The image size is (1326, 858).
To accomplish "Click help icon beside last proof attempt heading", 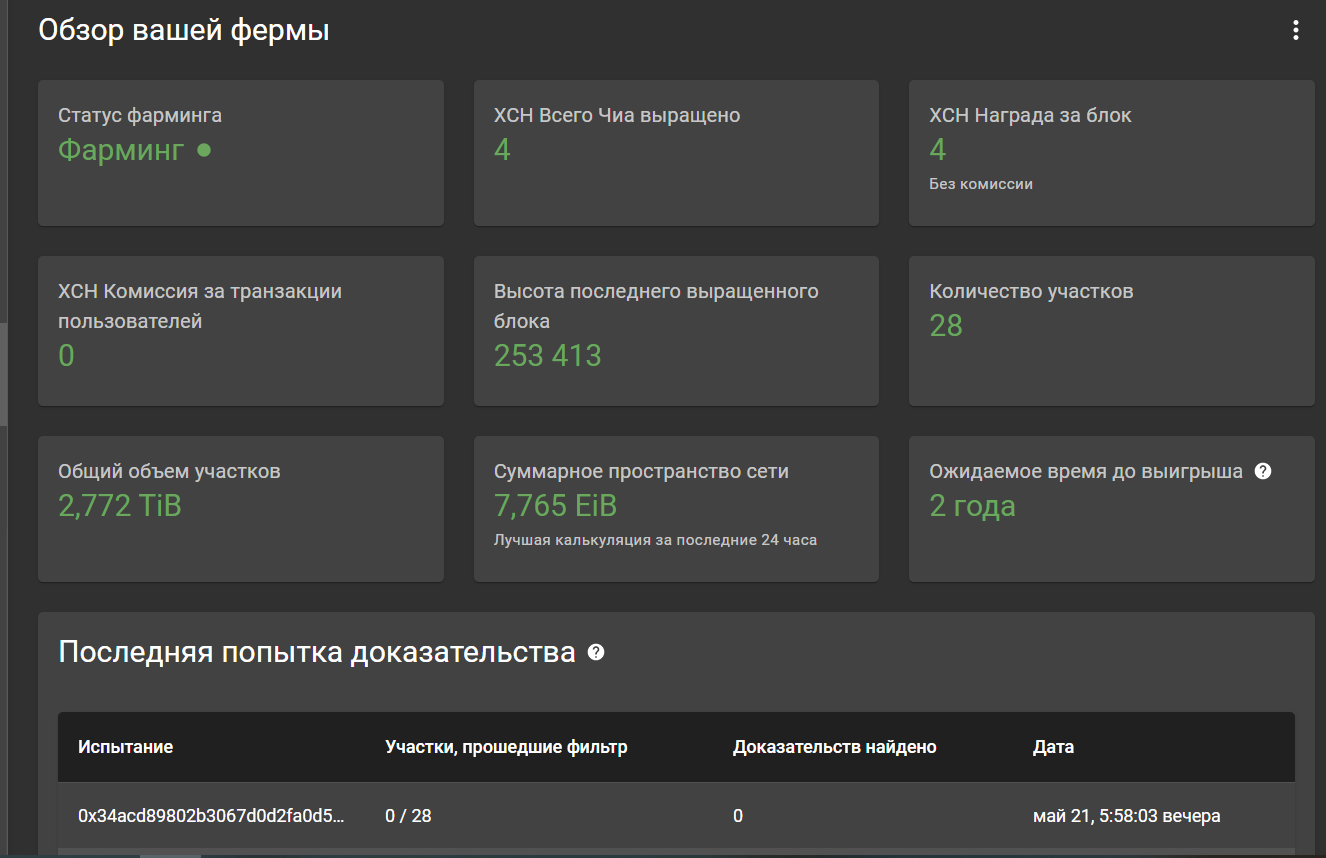I will [596, 652].
